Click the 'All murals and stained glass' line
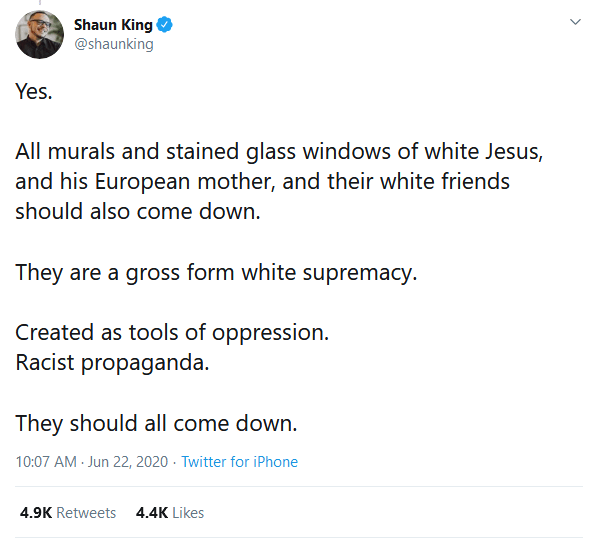 (x=279, y=151)
